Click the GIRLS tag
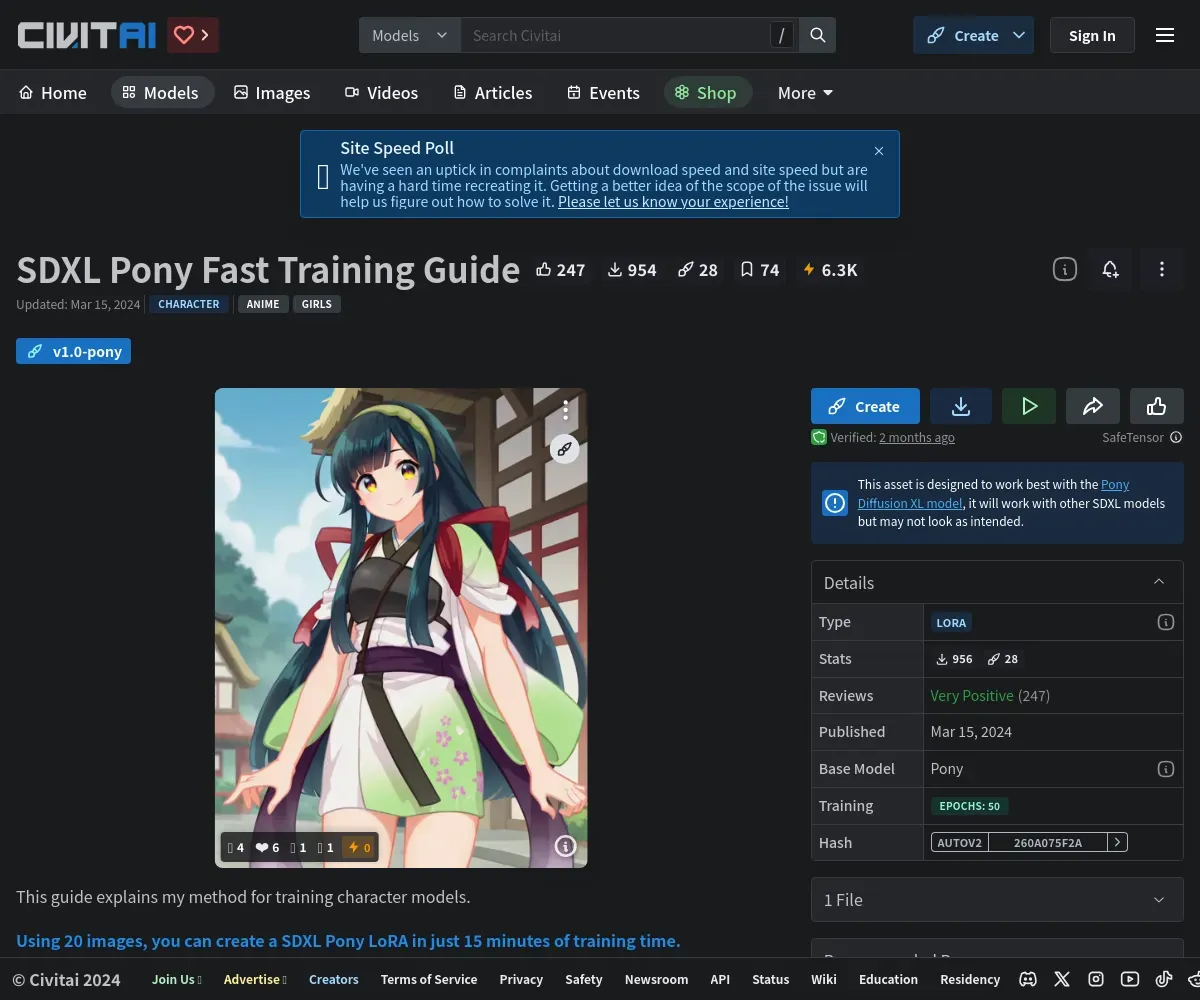 (317, 304)
